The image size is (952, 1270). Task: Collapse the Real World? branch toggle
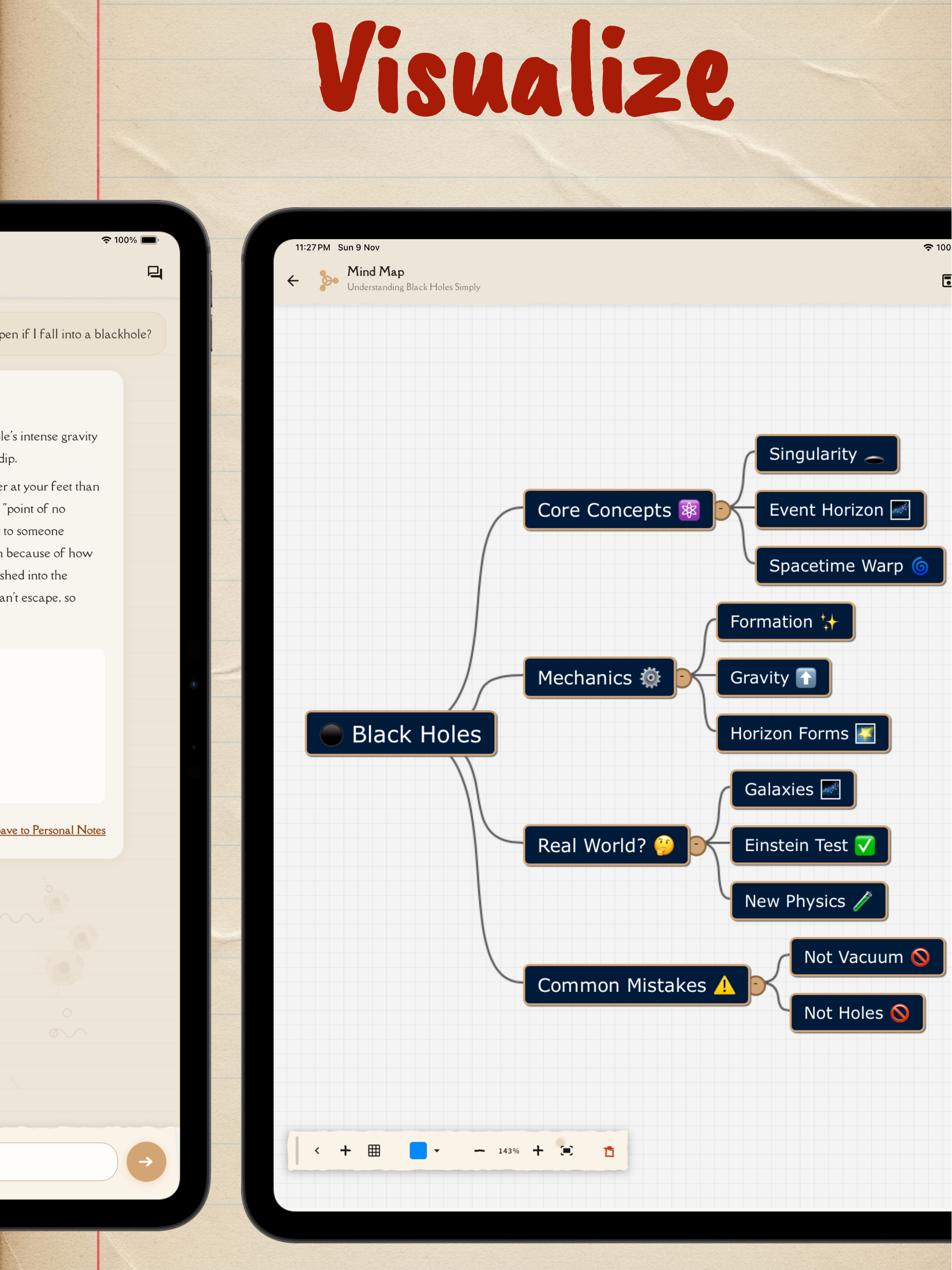tap(696, 845)
